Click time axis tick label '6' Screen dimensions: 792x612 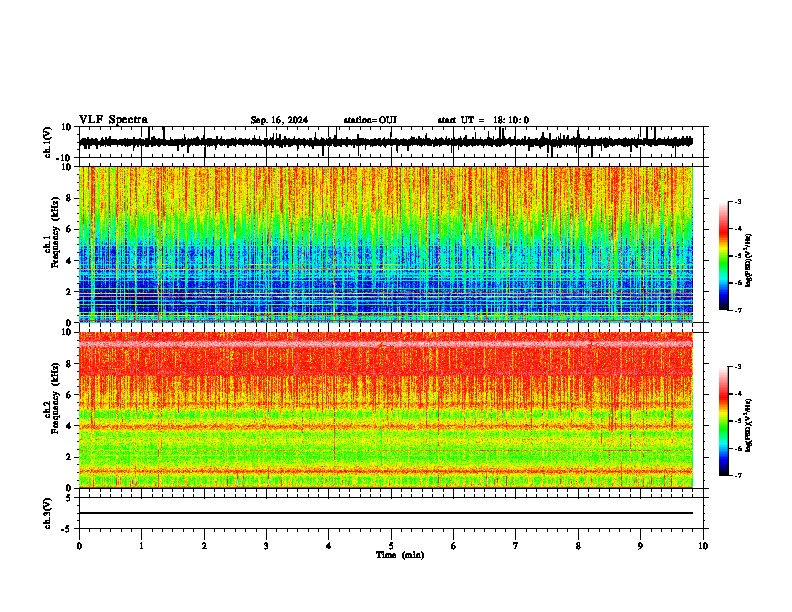click(x=454, y=546)
